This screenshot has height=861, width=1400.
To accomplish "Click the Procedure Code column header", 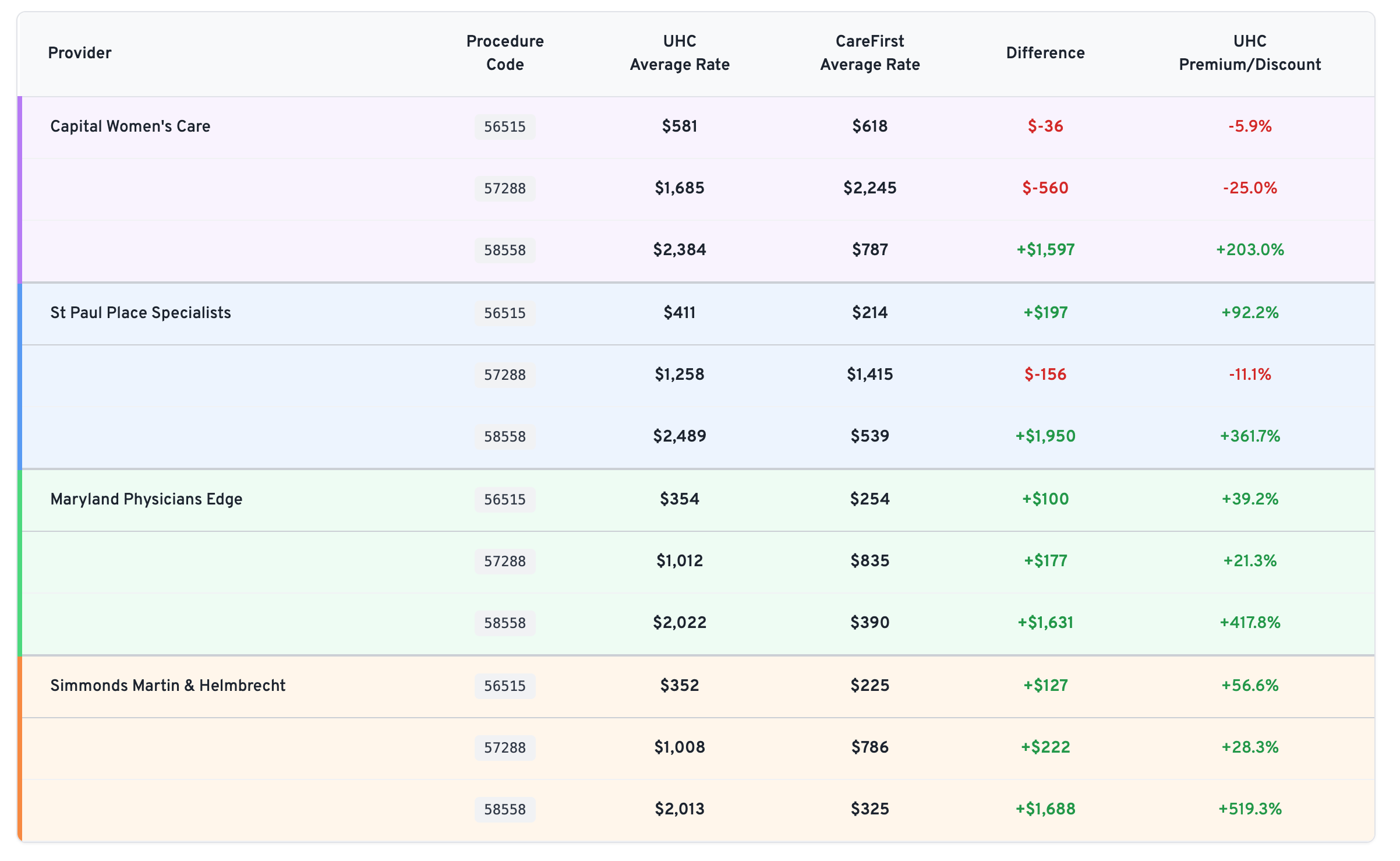I will pyautogui.click(x=505, y=53).
